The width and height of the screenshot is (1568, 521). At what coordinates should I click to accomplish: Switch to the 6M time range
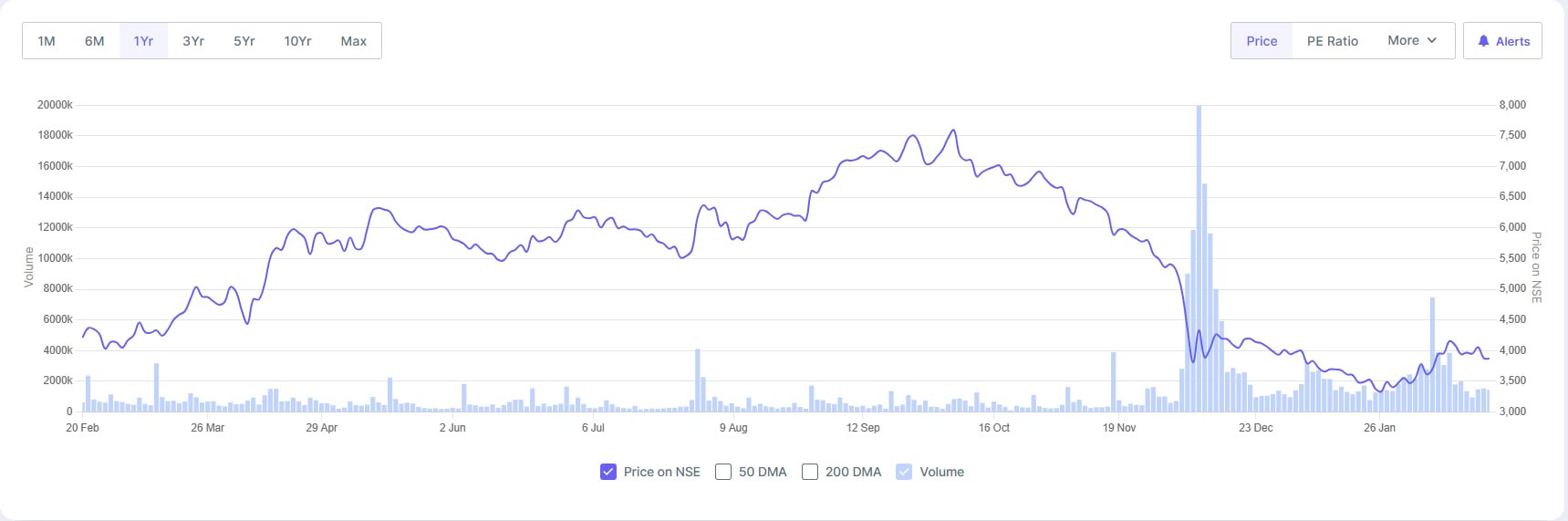pyautogui.click(x=95, y=41)
